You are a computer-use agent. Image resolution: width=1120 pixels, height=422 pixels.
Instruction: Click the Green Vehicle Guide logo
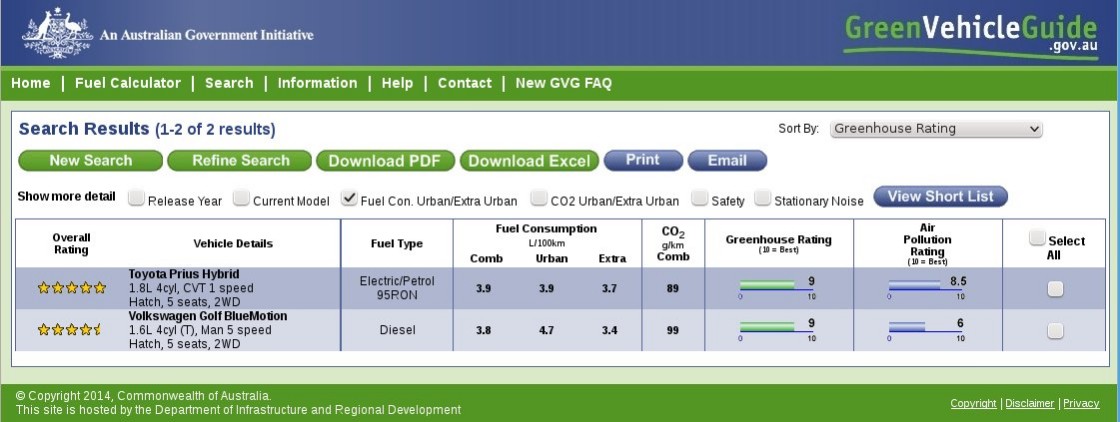coord(971,35)
